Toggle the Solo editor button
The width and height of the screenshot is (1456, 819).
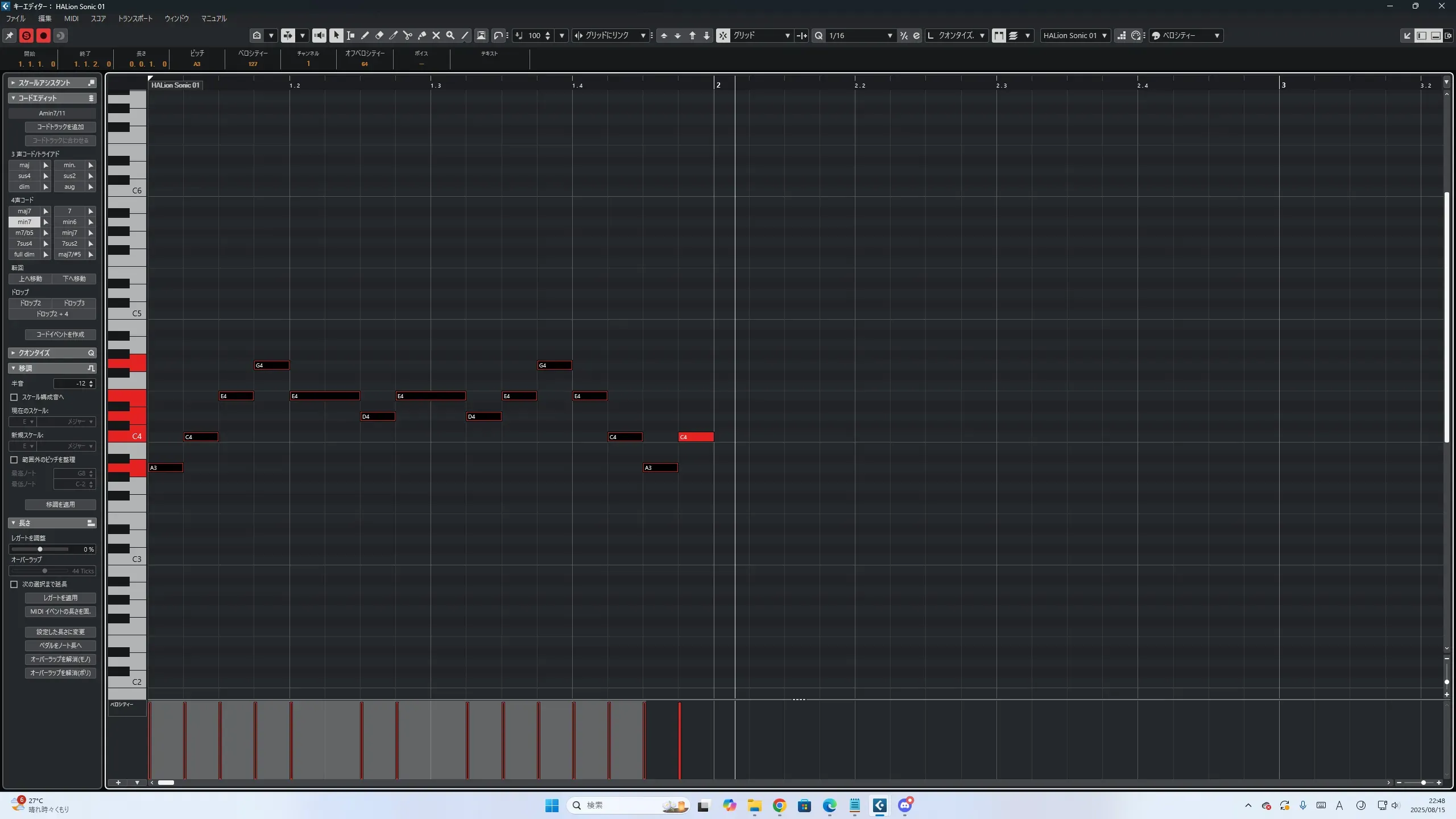[x=26, y=35]
